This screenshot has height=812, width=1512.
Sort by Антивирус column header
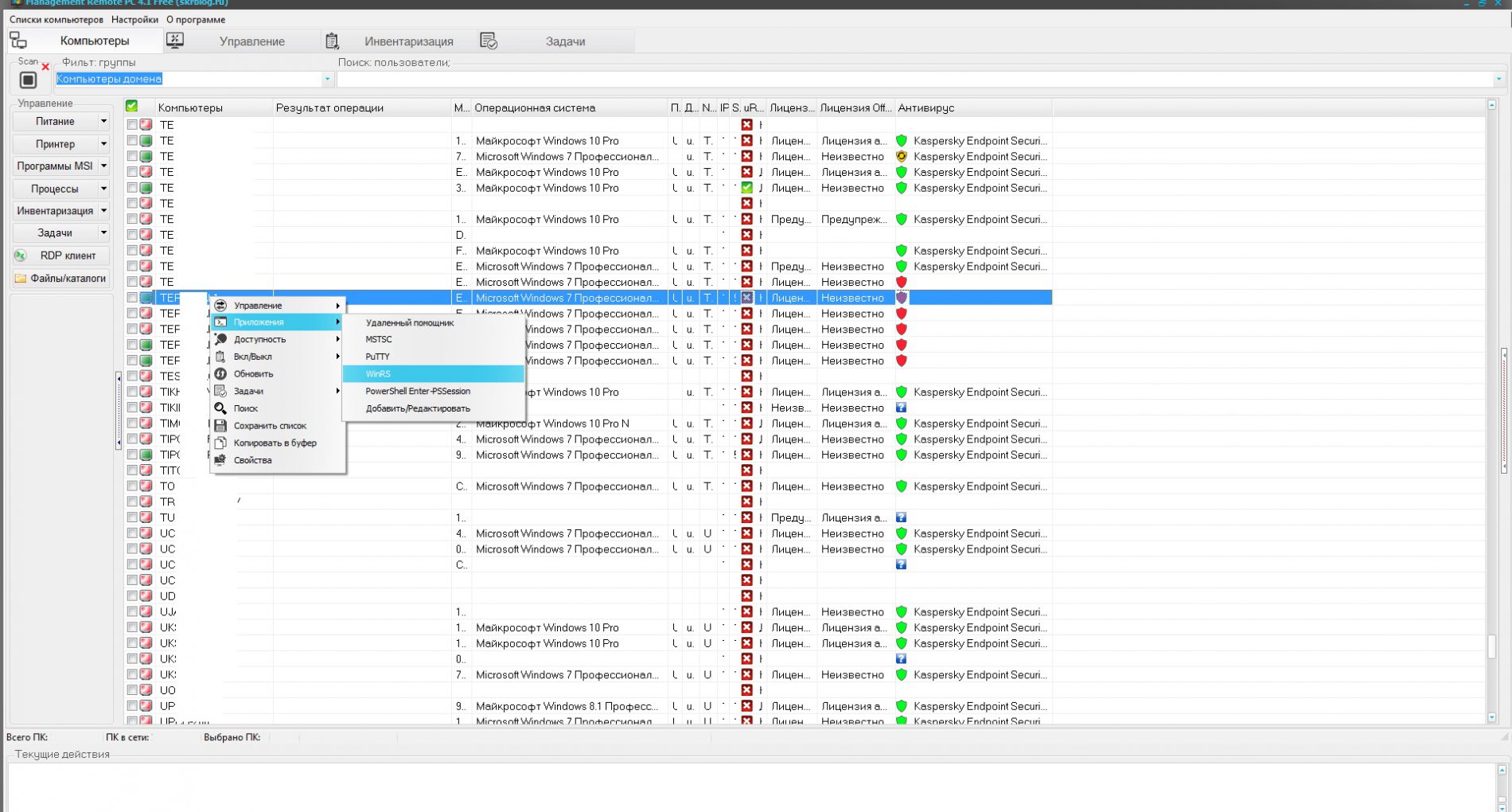click(x=974, y=108)
